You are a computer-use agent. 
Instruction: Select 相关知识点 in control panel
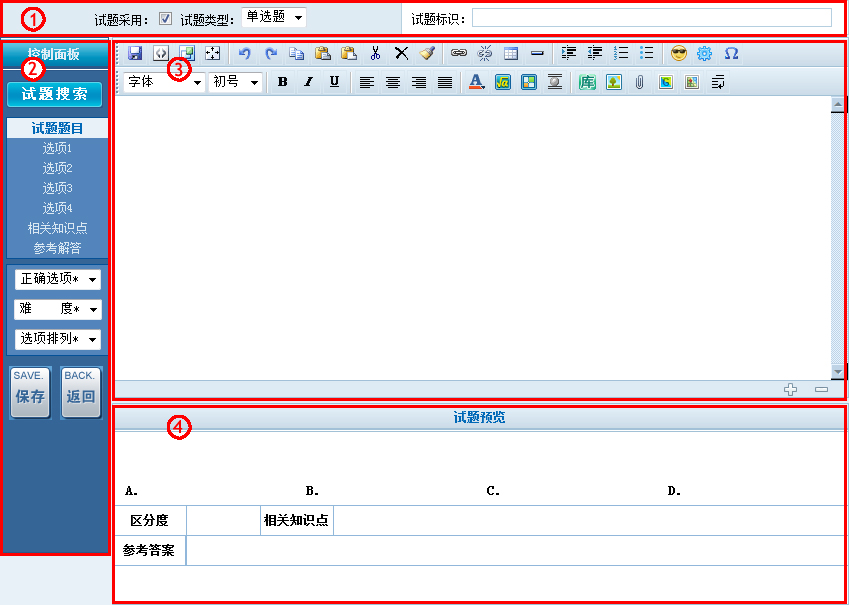click(57, 228)
